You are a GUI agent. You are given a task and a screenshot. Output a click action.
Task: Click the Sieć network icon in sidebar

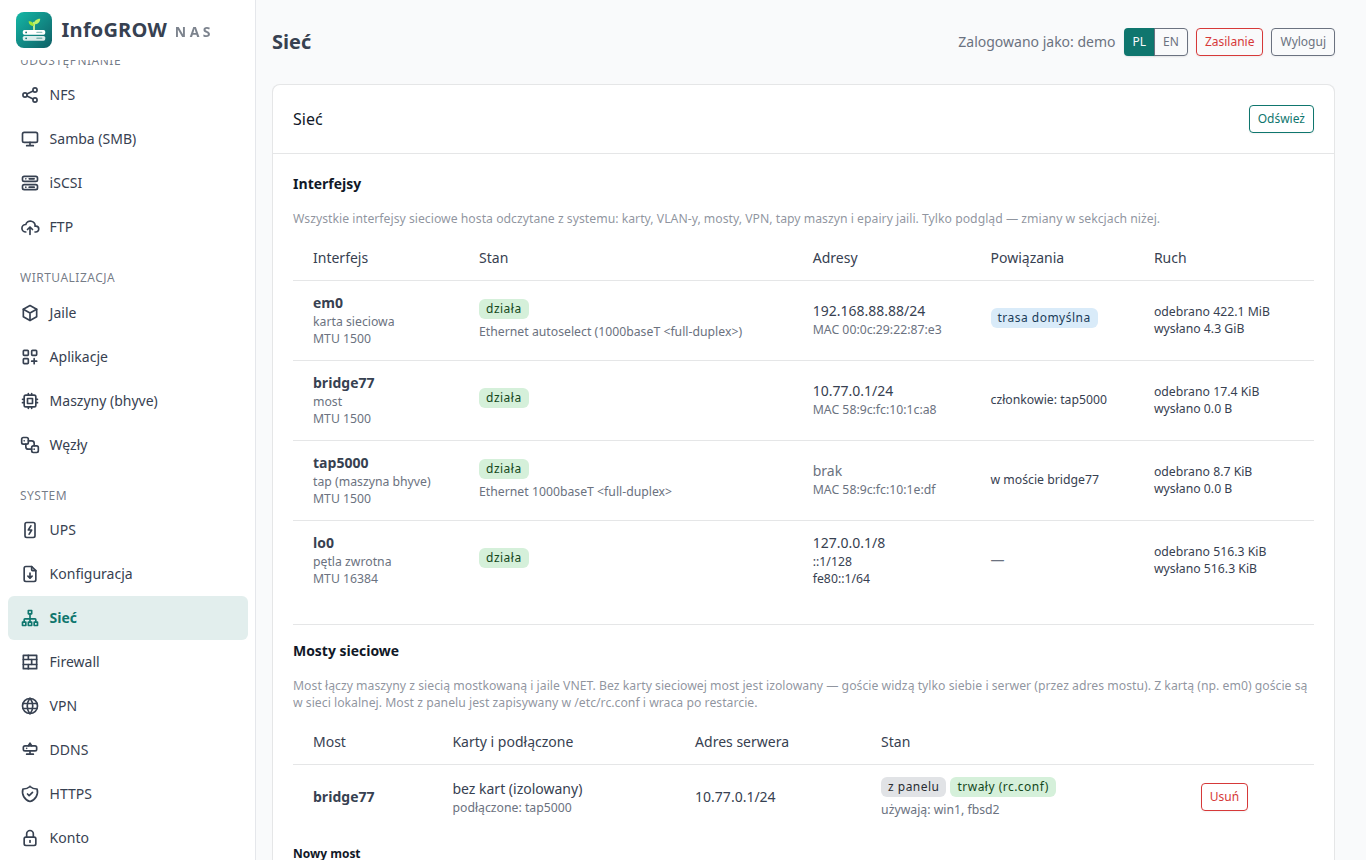[30, 618]
